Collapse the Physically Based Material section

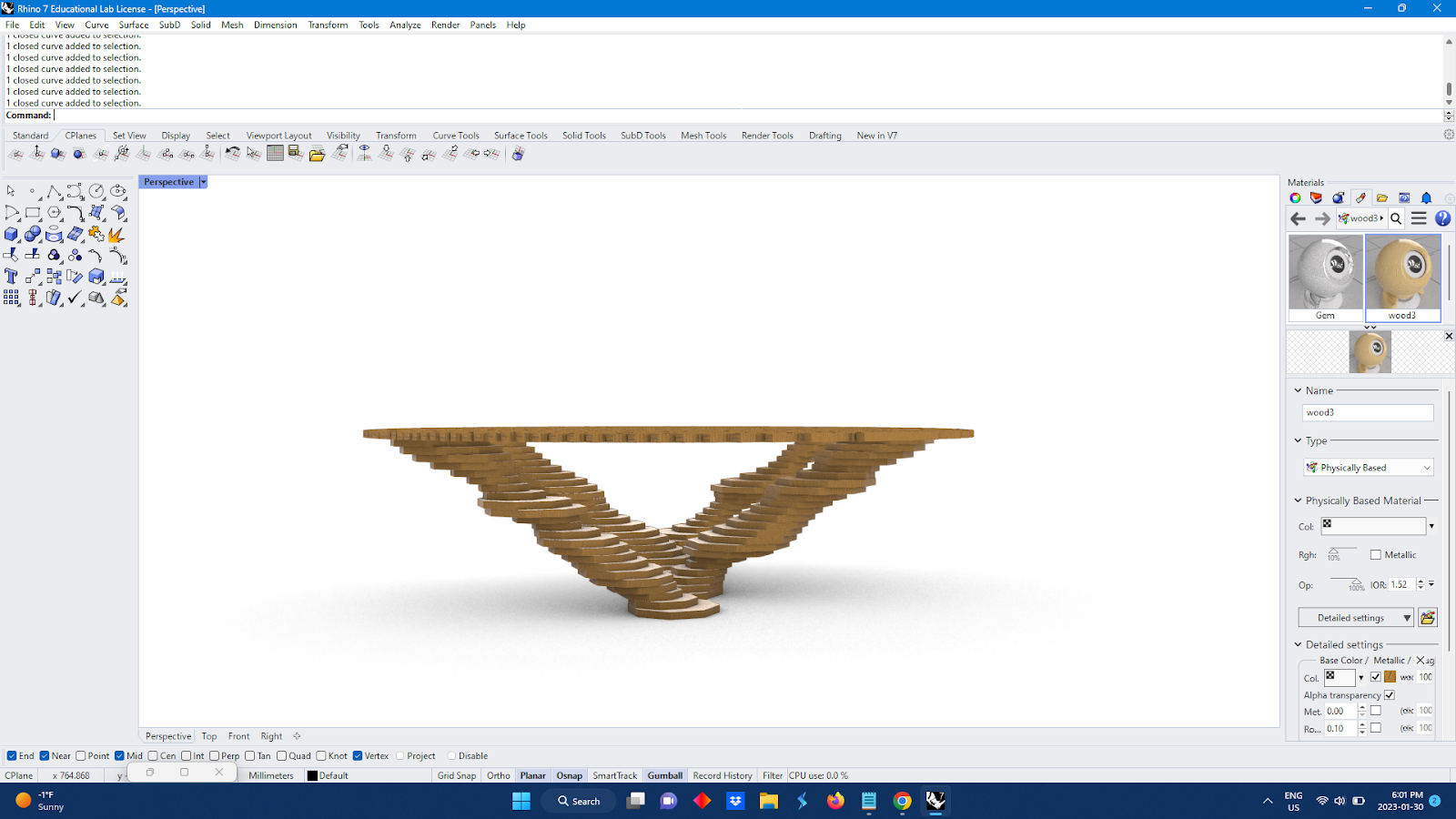(x=1299, y=500)
